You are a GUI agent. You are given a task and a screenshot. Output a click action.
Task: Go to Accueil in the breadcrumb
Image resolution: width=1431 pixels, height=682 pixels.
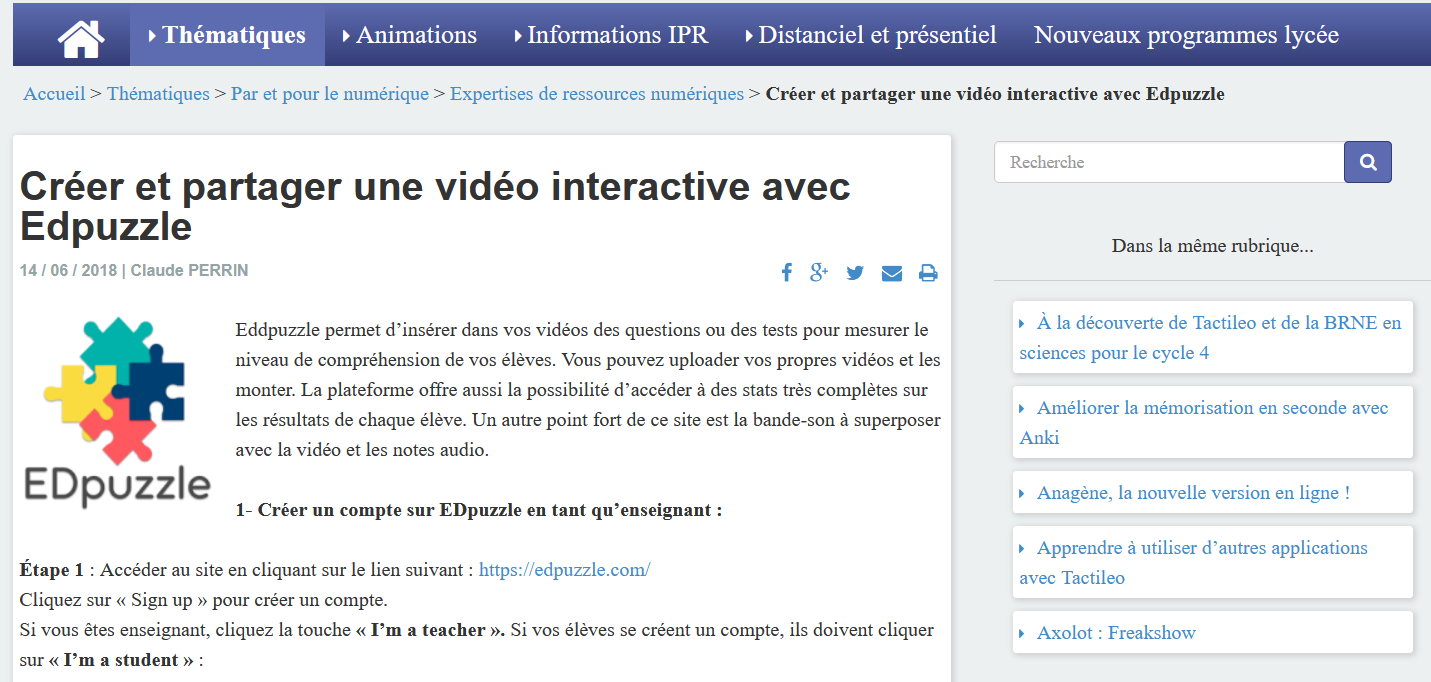point(54,94)
